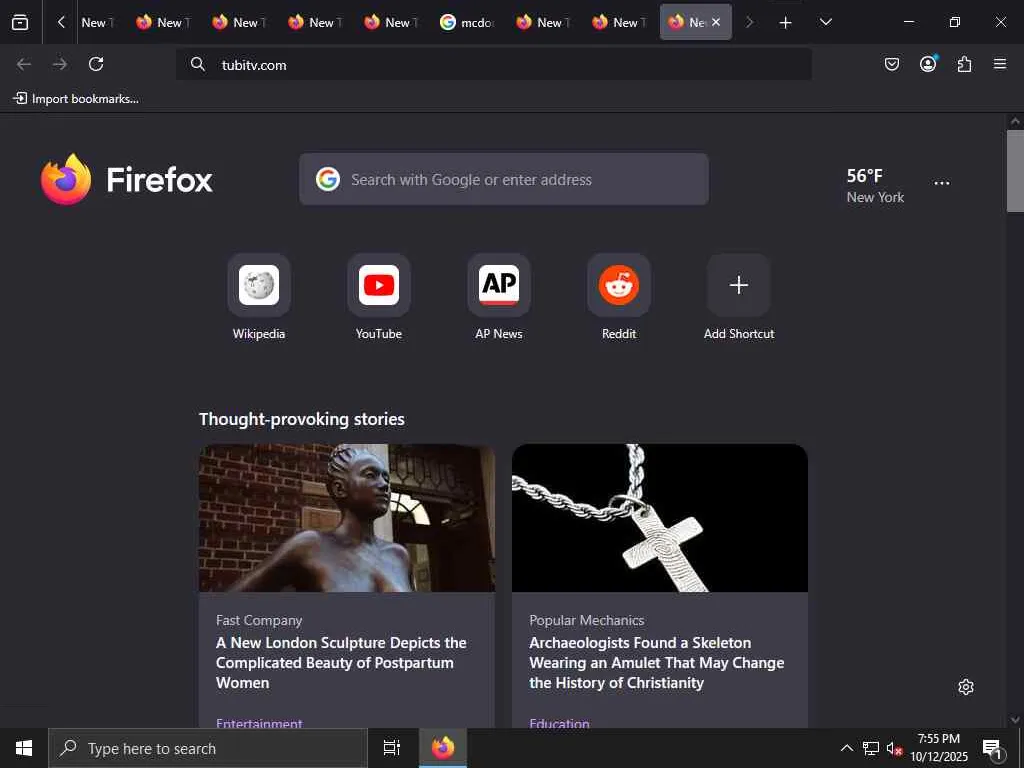Open the cross amulet story thumbnail
The height and width of the screenshot is (768, 1024).
[660, 518]
